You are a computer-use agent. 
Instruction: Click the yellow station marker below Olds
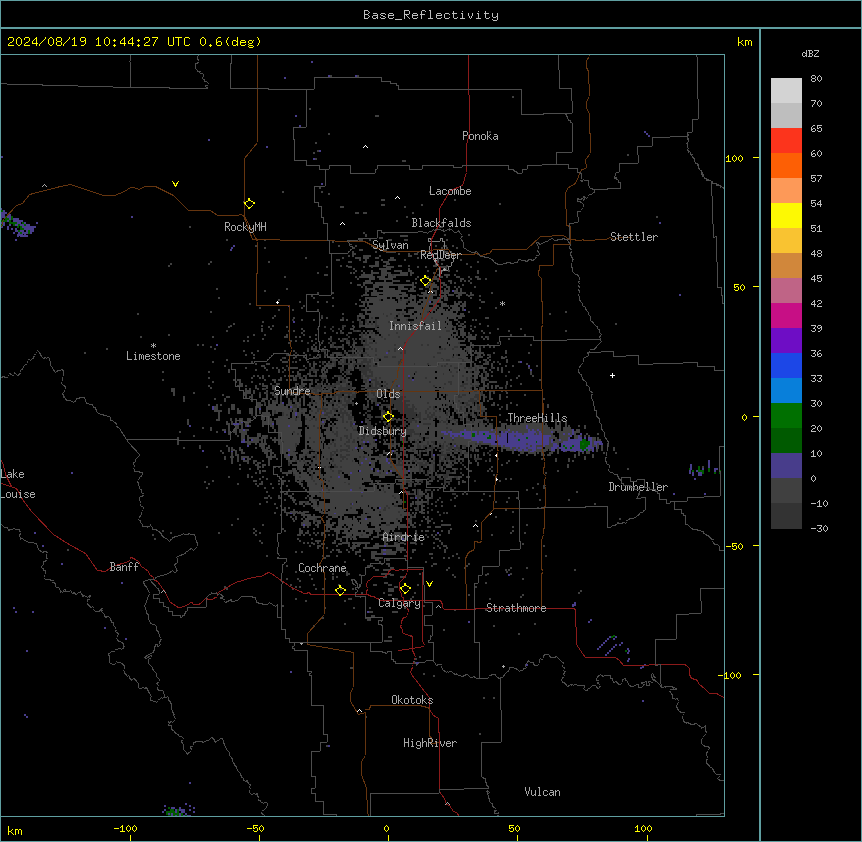point(388,417)
